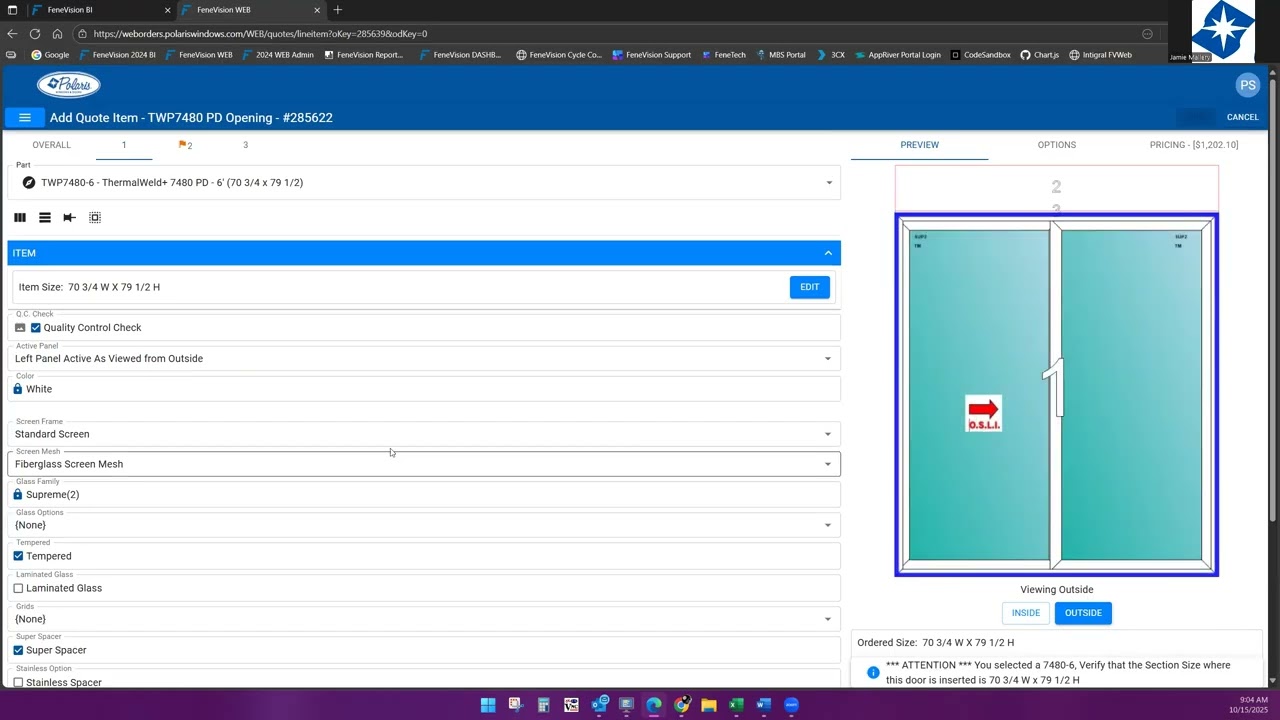The image size is (1280, 720).
Task: Uncheck the Super Spacer checkbox
Action: pyautogui.click(x=18, y=650)
